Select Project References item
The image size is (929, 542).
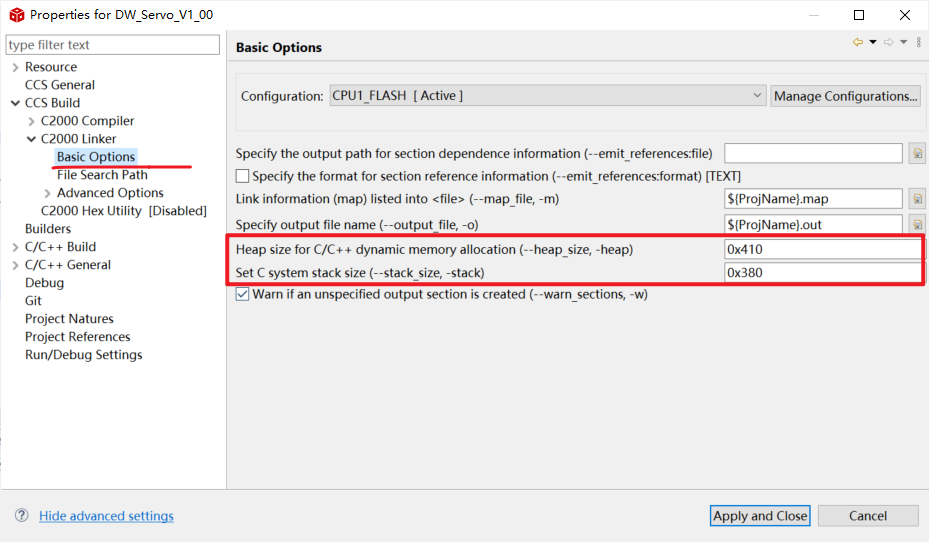(x=78, y=336)
